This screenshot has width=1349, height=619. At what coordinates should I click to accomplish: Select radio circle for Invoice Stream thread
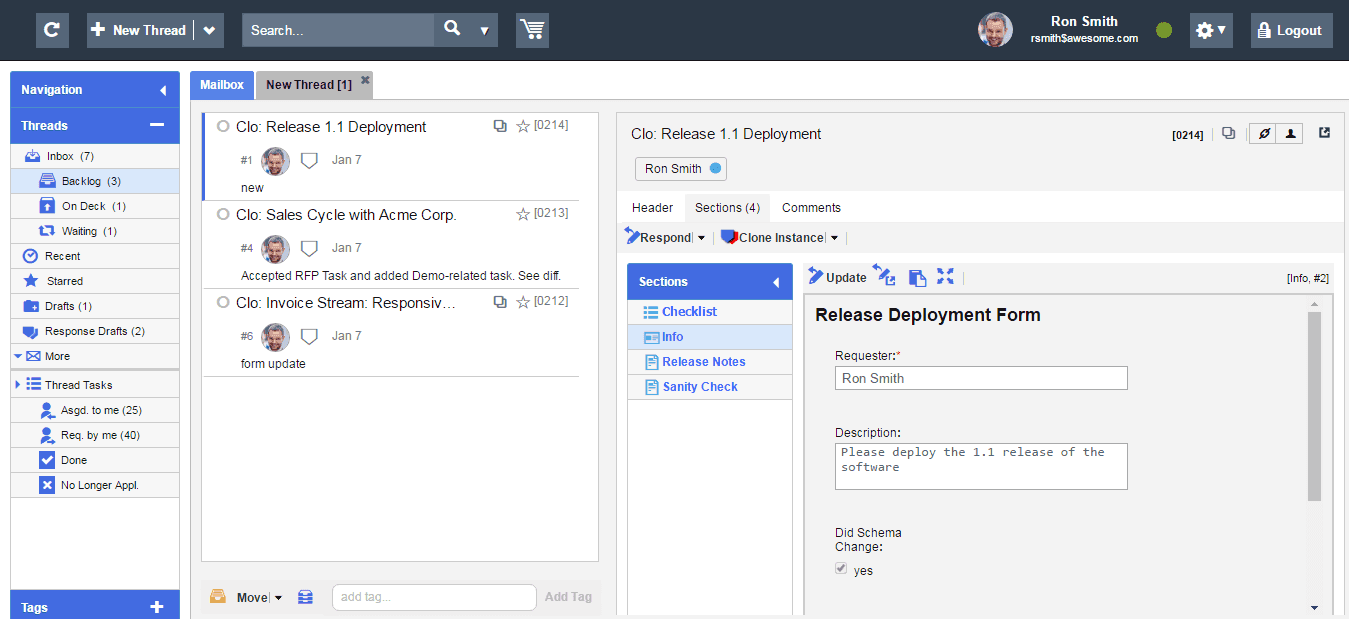pyautogui.click(x=223, y=303)
